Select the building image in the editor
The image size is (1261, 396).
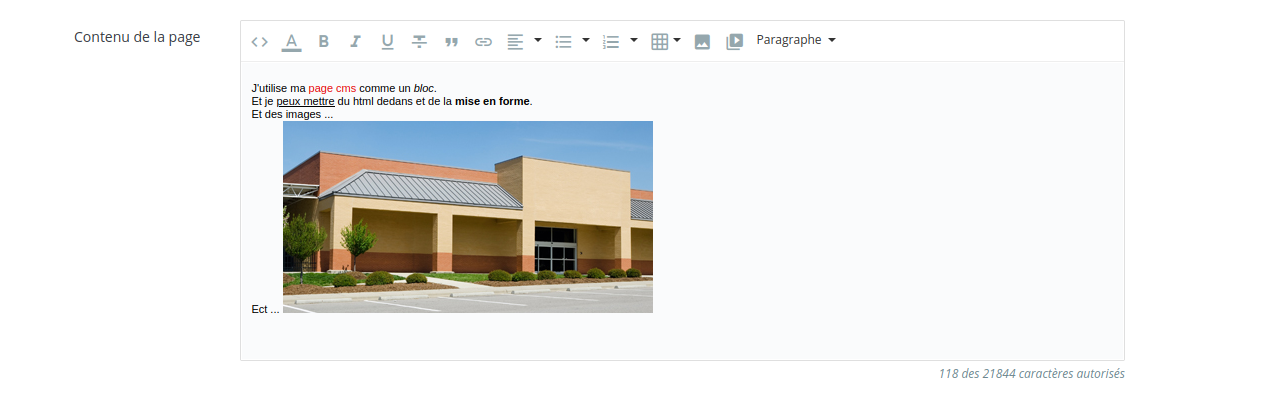pos(468,217)
